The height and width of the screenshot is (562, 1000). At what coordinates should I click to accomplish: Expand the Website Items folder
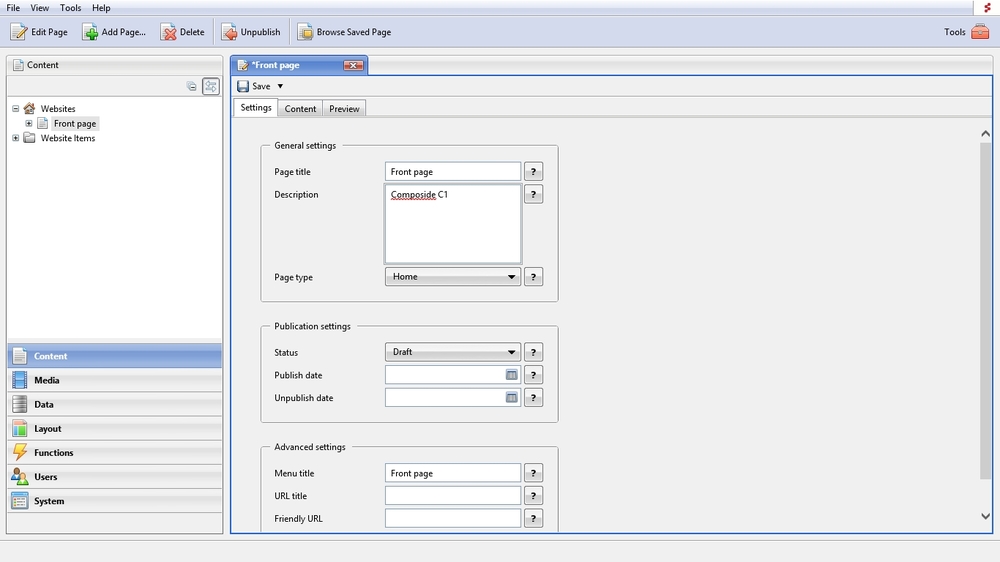[x=16, y=139]
